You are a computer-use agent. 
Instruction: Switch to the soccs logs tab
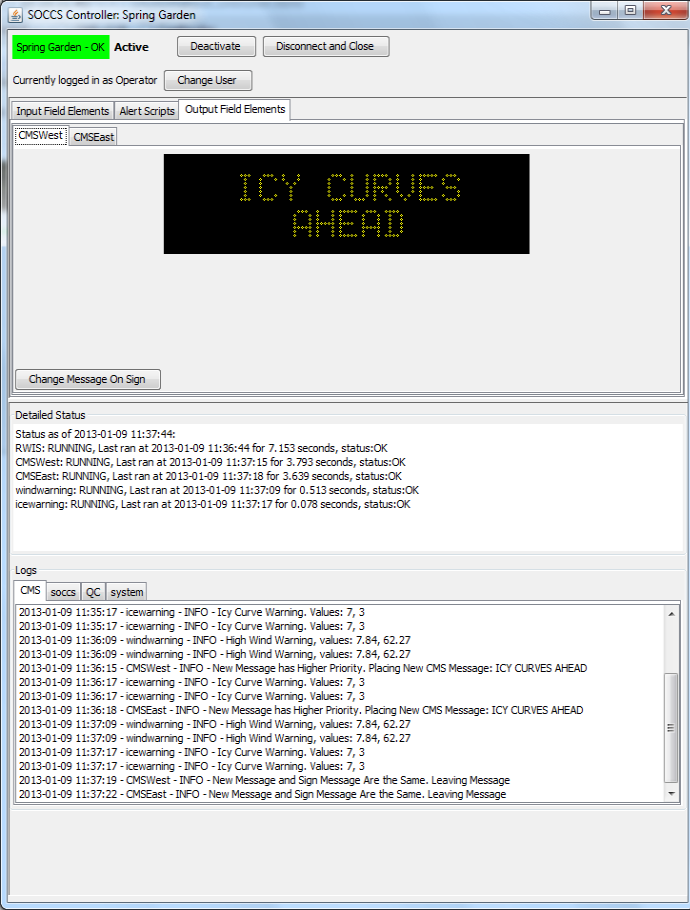(x=63, y=592)
